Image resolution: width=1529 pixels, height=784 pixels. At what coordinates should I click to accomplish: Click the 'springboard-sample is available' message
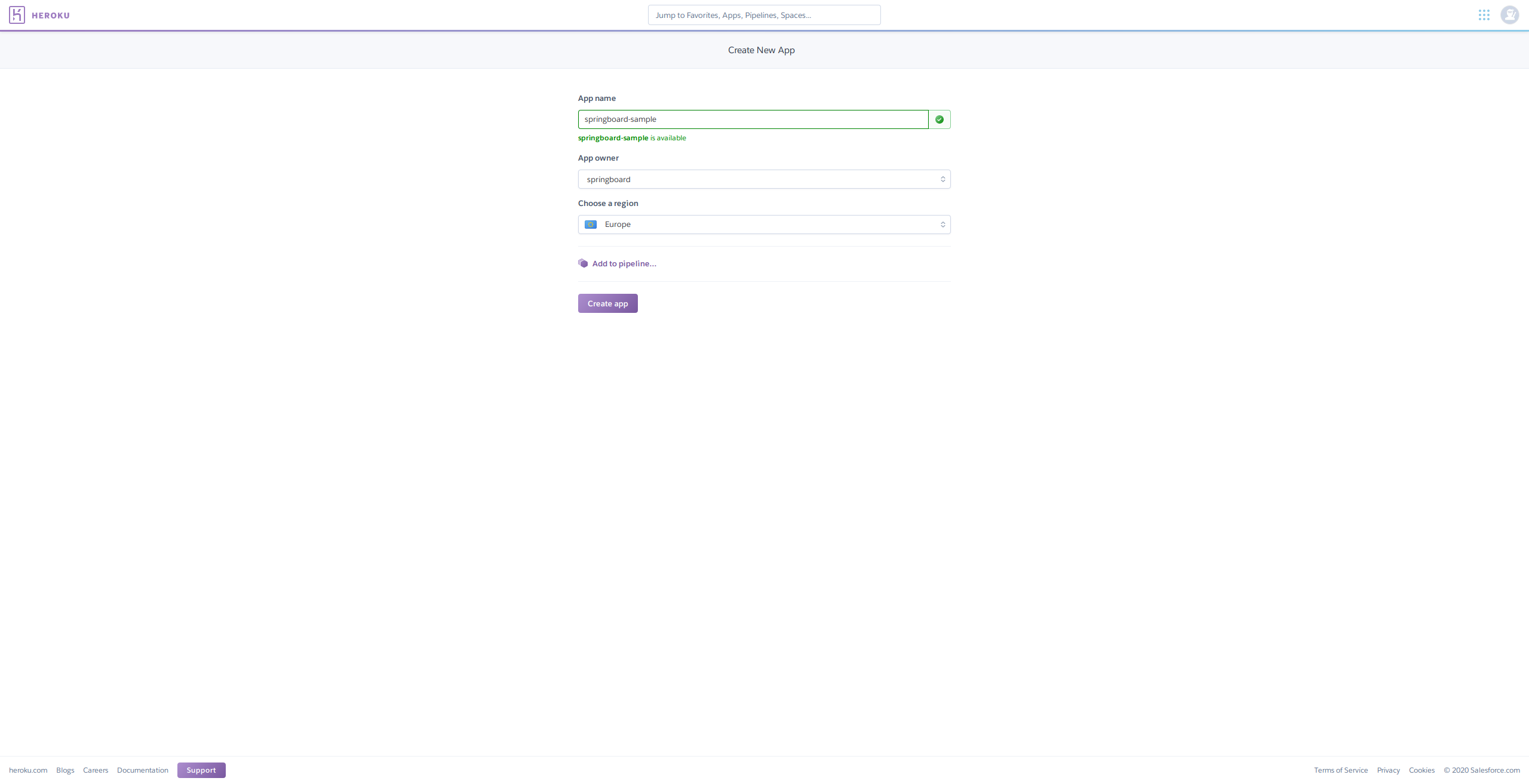(x=632, y=138)
